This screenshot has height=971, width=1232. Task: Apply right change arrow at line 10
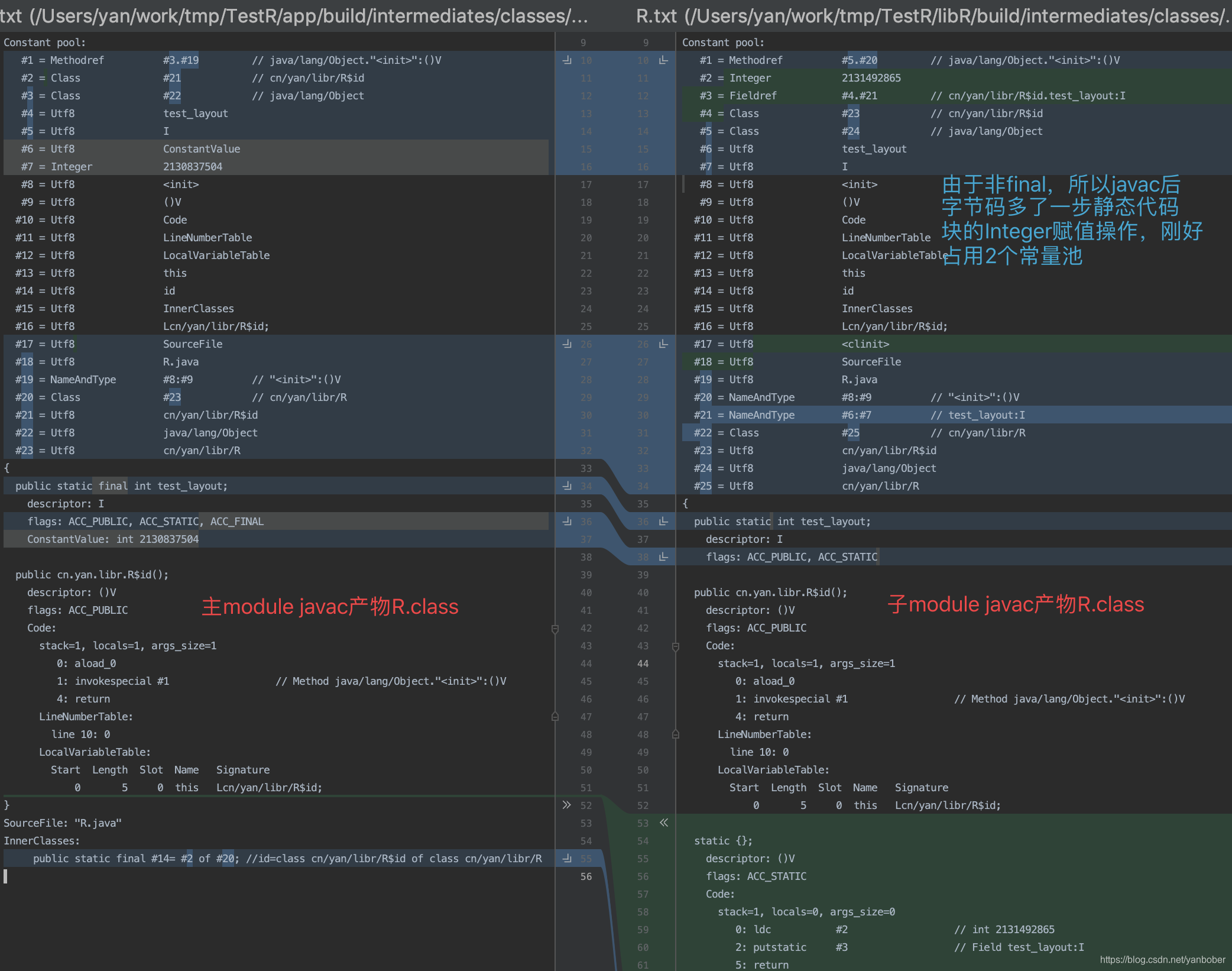pyautogui.click(x=663, y=60)
